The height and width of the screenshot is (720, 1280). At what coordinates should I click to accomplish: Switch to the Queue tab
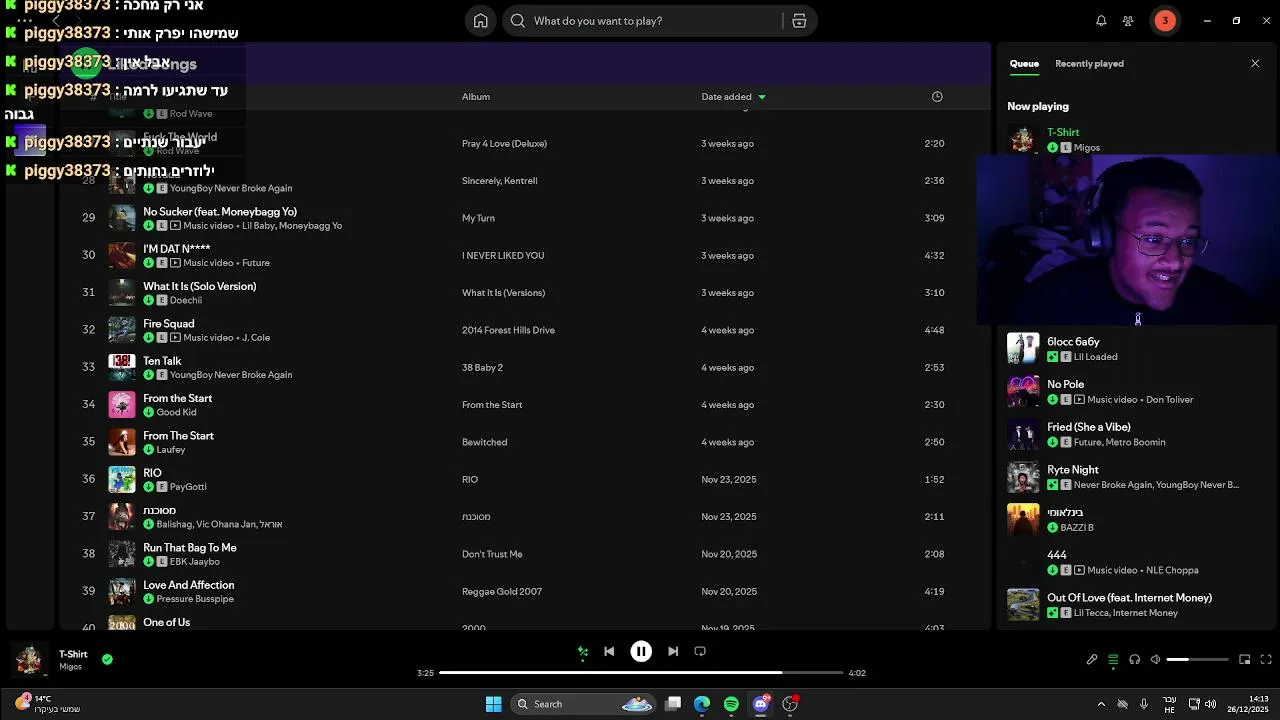click(x=1024, y=64)
